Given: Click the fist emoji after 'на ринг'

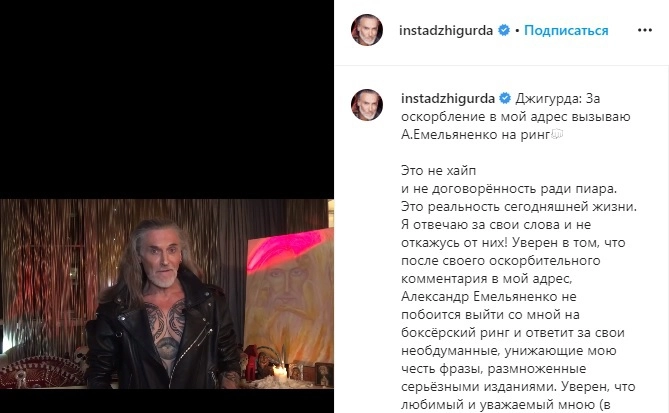Looking at the screenshot, I should [557, 134].
